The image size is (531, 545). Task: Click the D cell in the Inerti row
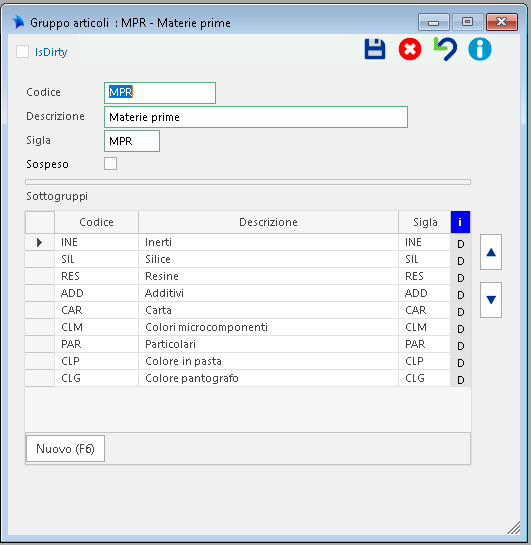460,243
